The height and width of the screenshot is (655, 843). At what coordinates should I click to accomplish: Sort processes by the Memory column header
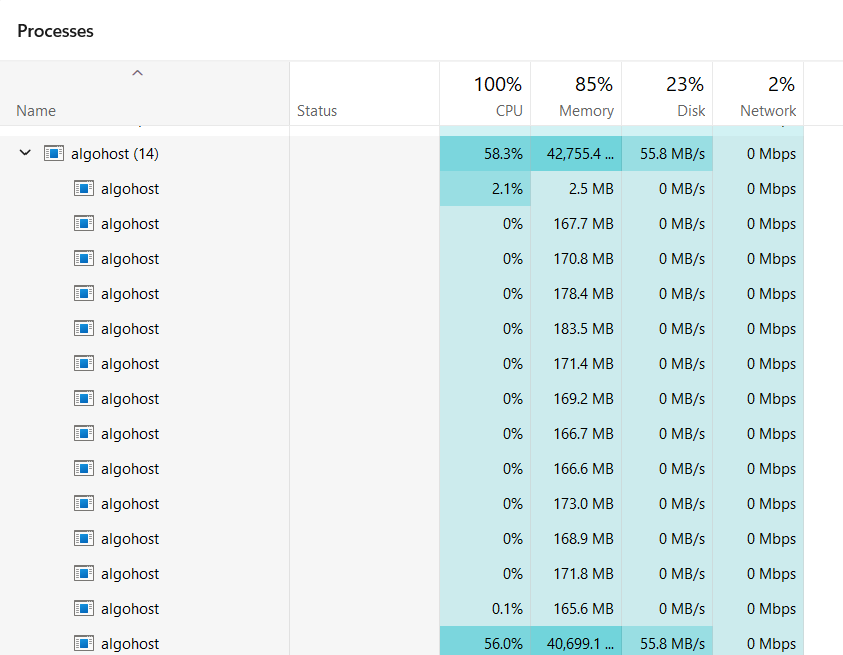point(576,96)
